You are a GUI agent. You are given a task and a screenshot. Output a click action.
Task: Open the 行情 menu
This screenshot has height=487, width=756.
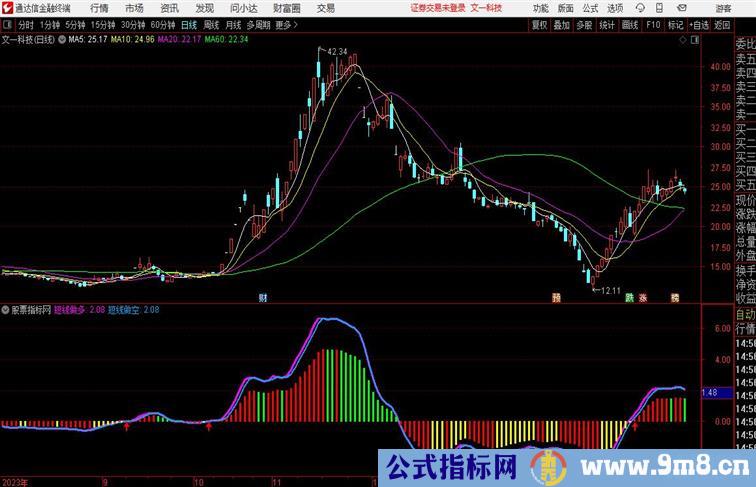coord(99,8)
